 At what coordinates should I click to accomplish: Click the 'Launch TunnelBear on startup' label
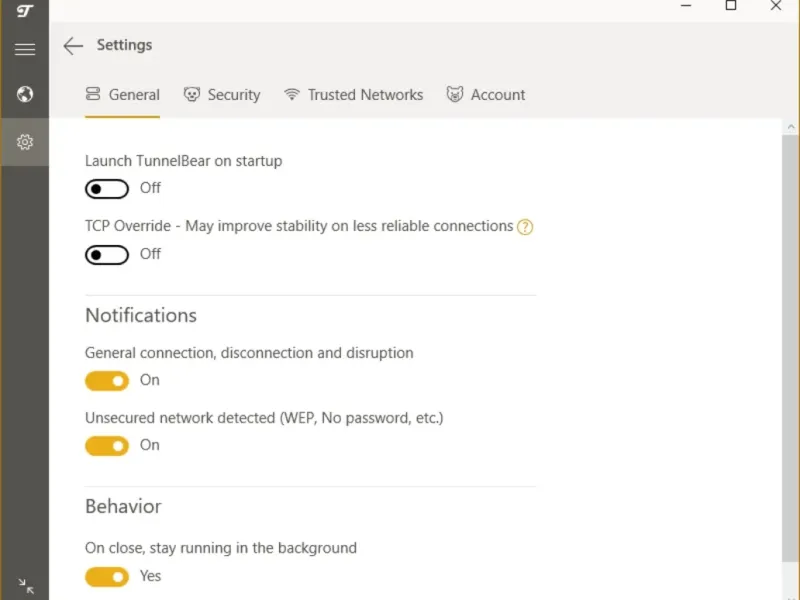click(x=184, y=161)
